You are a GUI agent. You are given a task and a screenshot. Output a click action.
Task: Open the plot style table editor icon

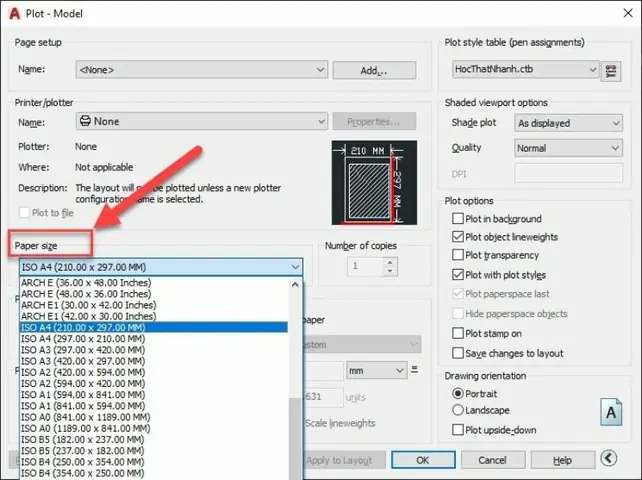click(610, 71)
